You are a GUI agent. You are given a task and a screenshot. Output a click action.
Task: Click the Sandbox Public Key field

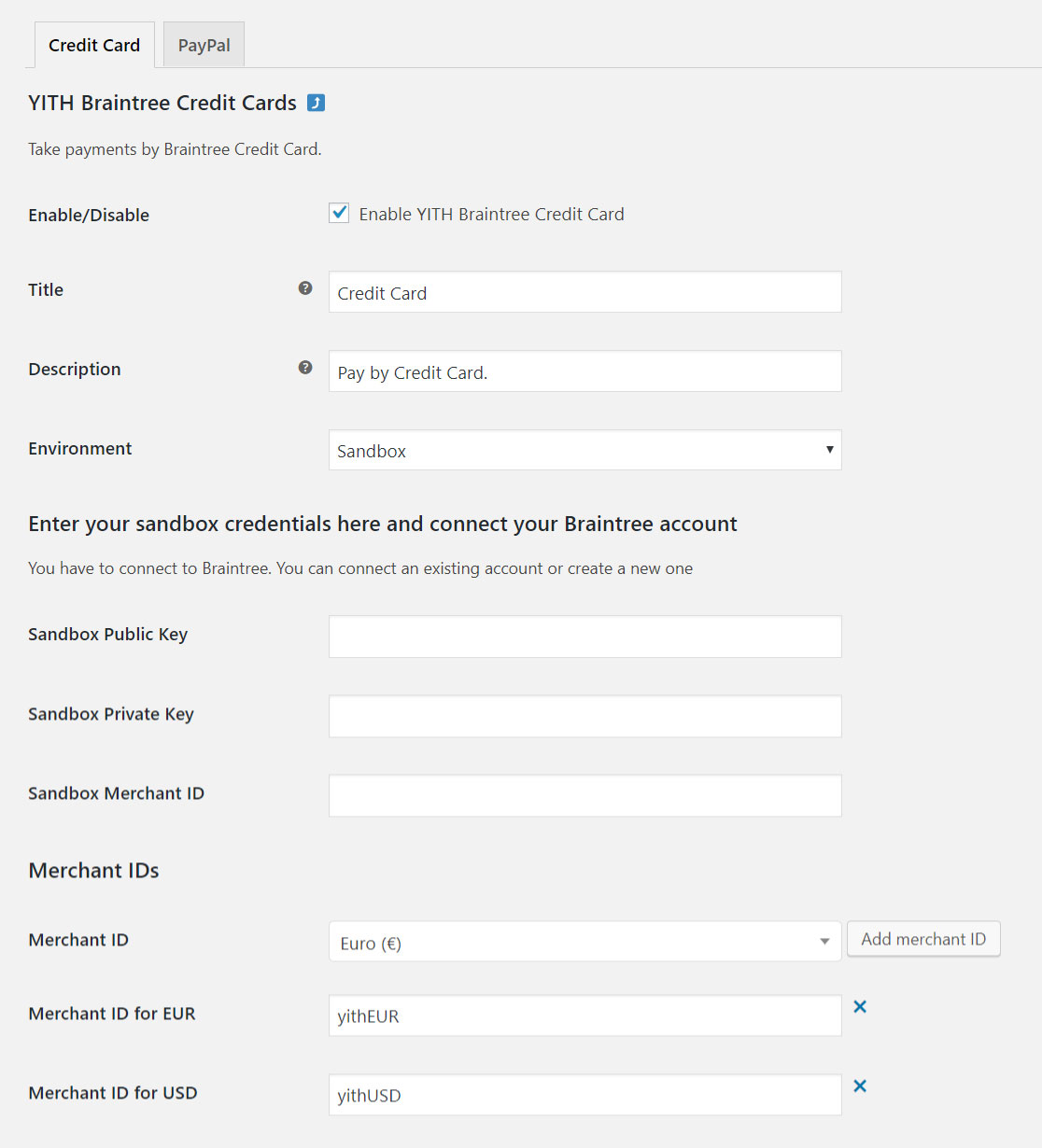[x=584, y=637]
